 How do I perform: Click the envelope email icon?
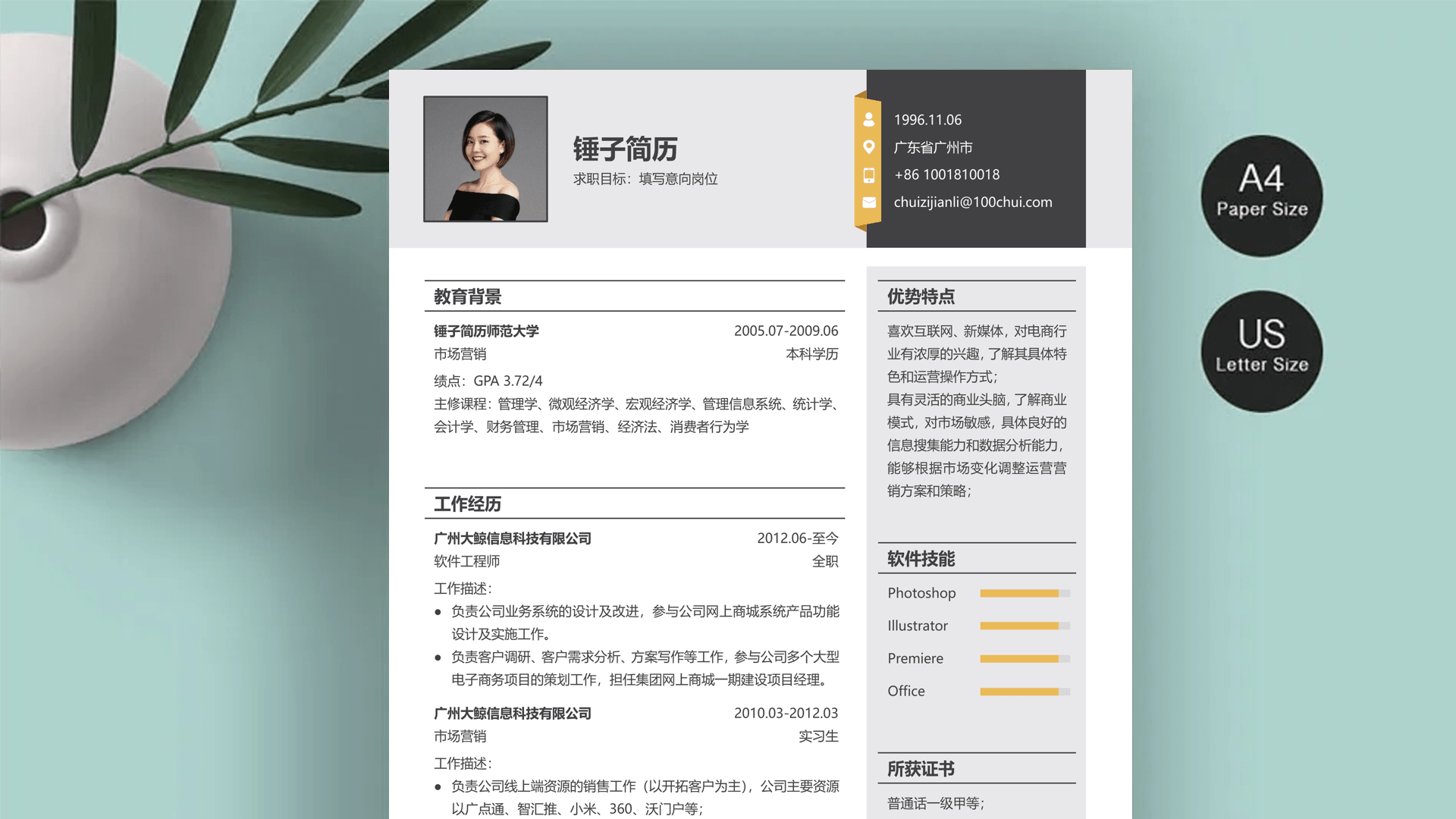(x=869, y=202)
